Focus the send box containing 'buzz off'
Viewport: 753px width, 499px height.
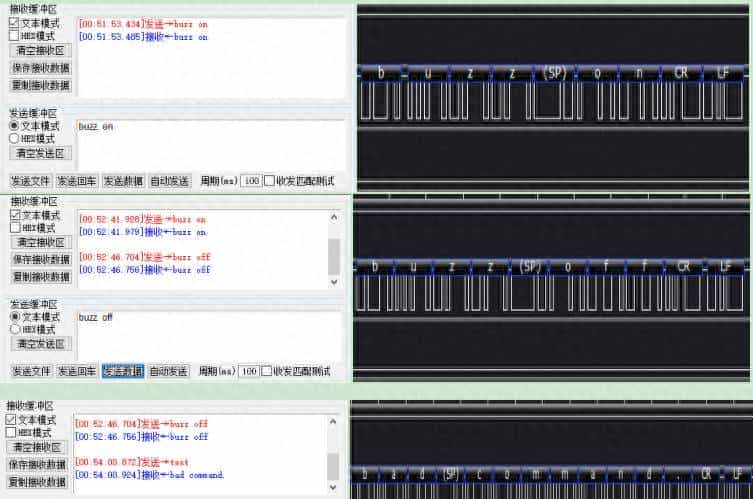click(210, 335)
